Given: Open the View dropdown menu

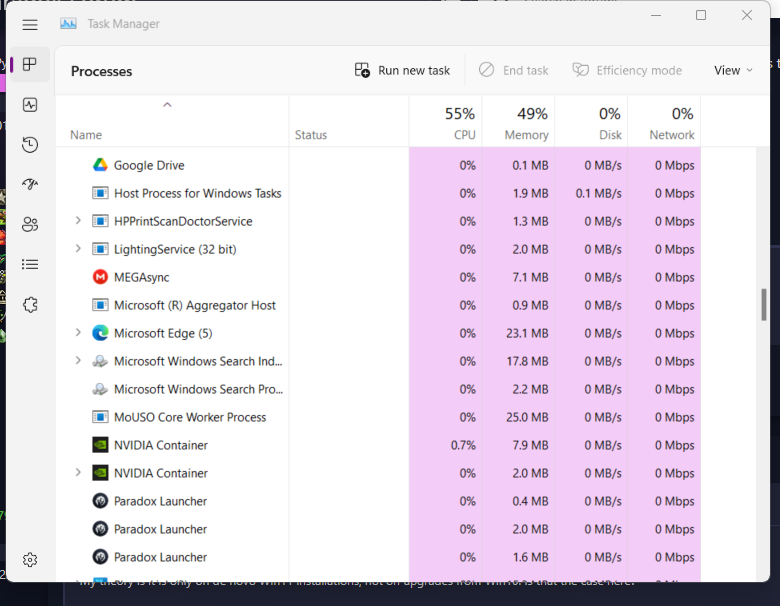Looking at the screenshot, I should pyautogui.click(x=733, y=70).
